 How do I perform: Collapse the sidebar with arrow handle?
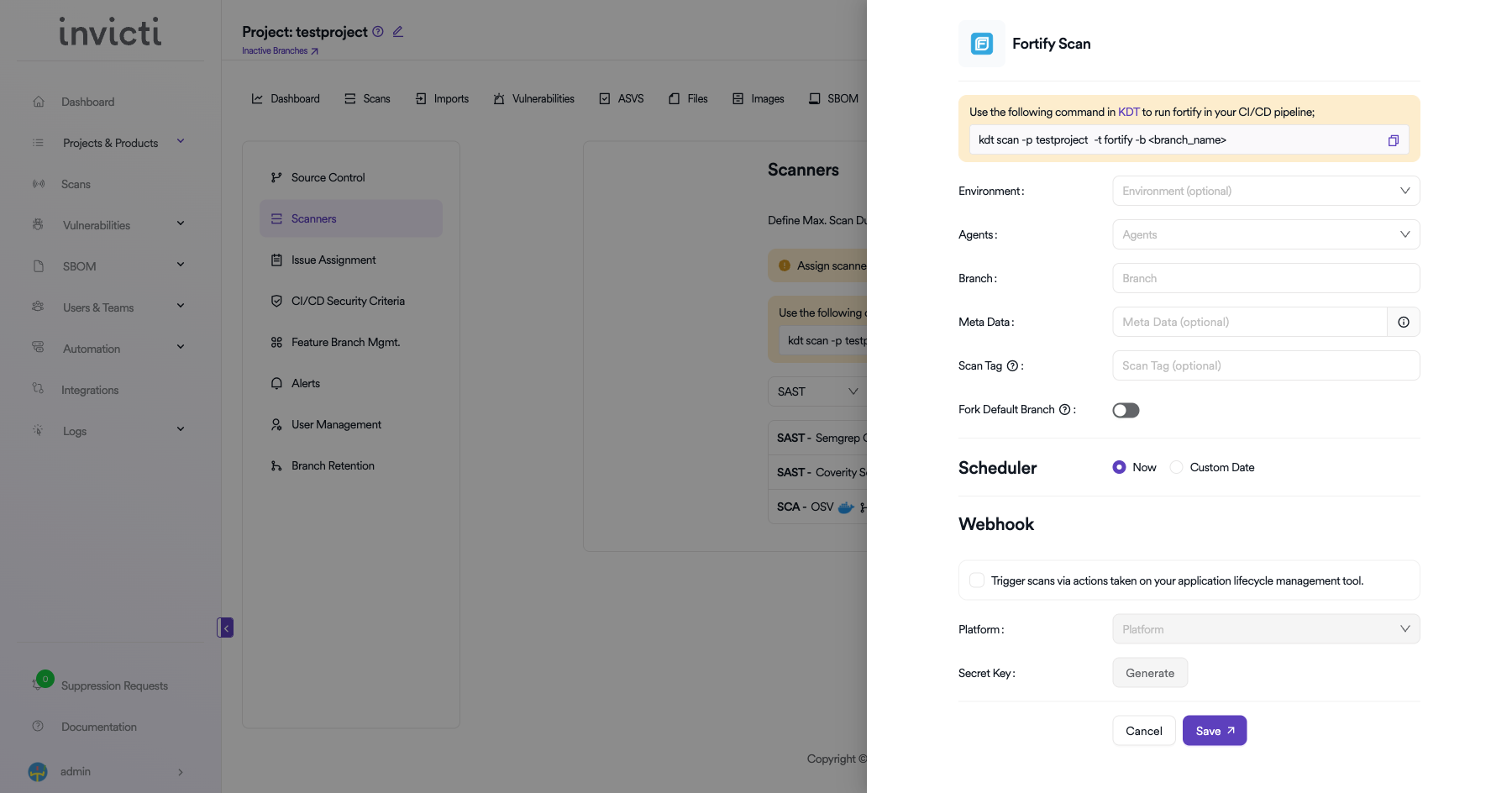click(225, 628)
